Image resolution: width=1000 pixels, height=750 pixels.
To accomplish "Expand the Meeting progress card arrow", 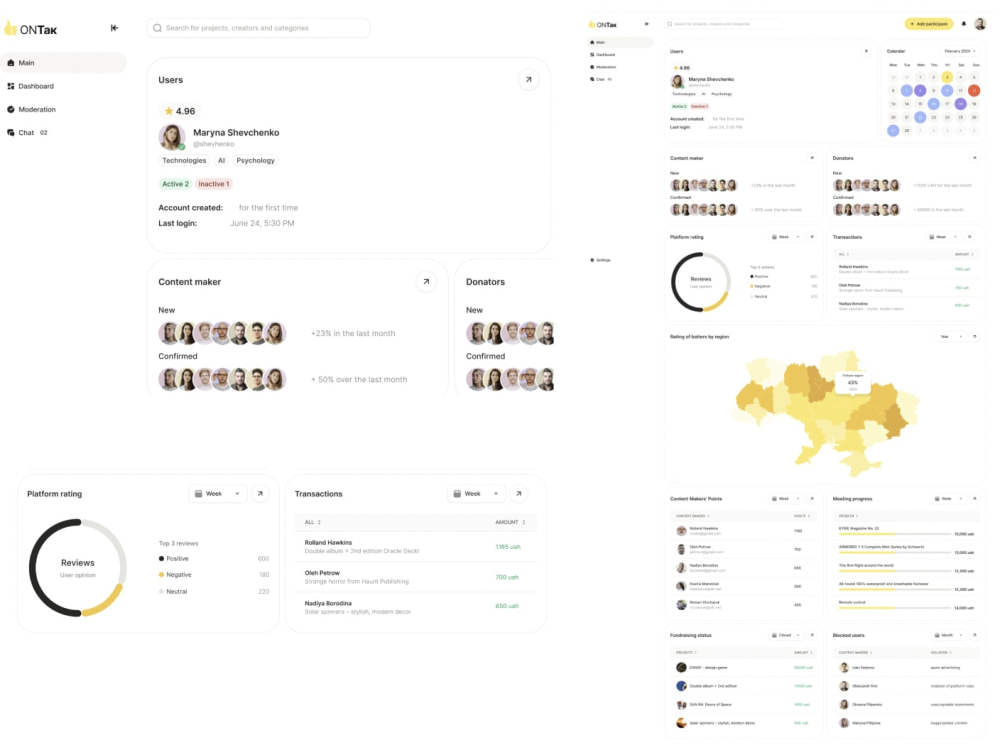I will pyautogui.click(x=974, y=499).
